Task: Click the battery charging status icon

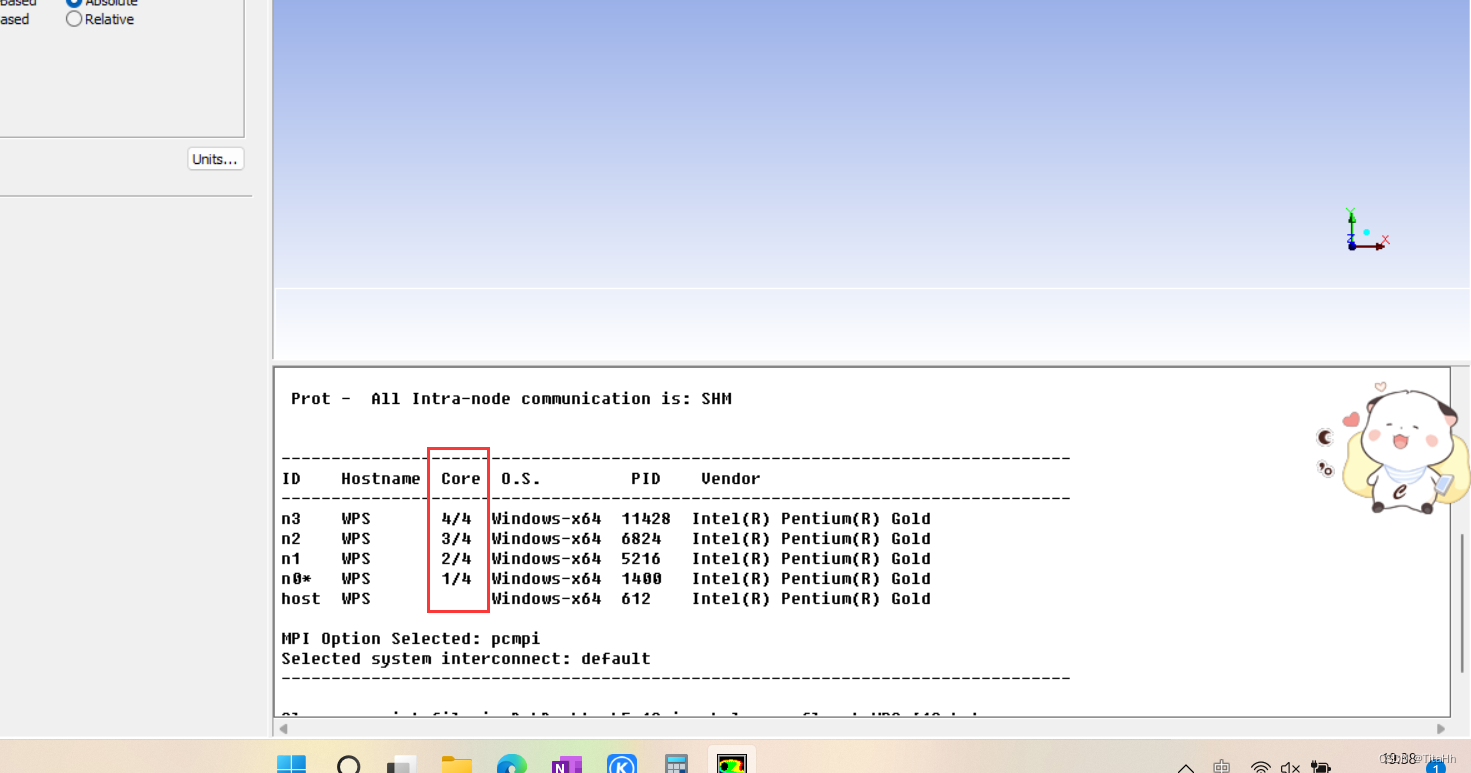Action: click(x=1320, y=767)
